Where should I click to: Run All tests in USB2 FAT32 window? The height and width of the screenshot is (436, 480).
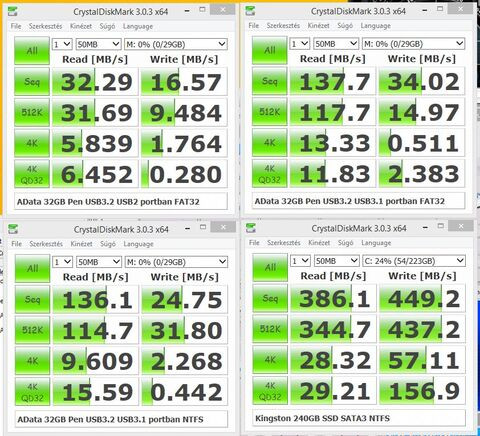[32, 51]
